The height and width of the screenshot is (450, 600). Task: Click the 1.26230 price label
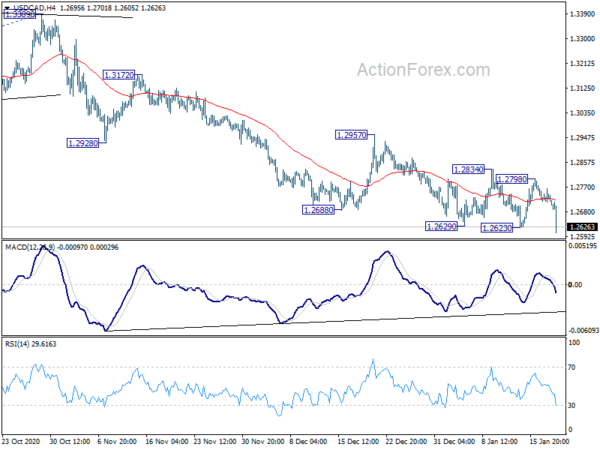click(x=497, y=228)
